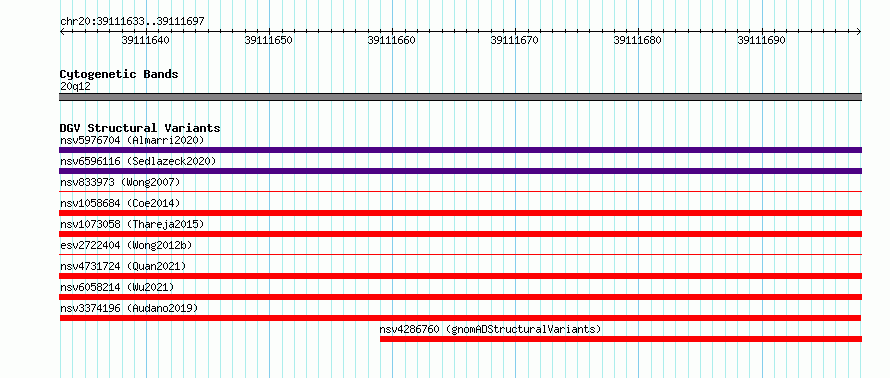Click the nsv3374196 (Audano2019) variant label
Screen dimensions: 890x378
(129, 308)
